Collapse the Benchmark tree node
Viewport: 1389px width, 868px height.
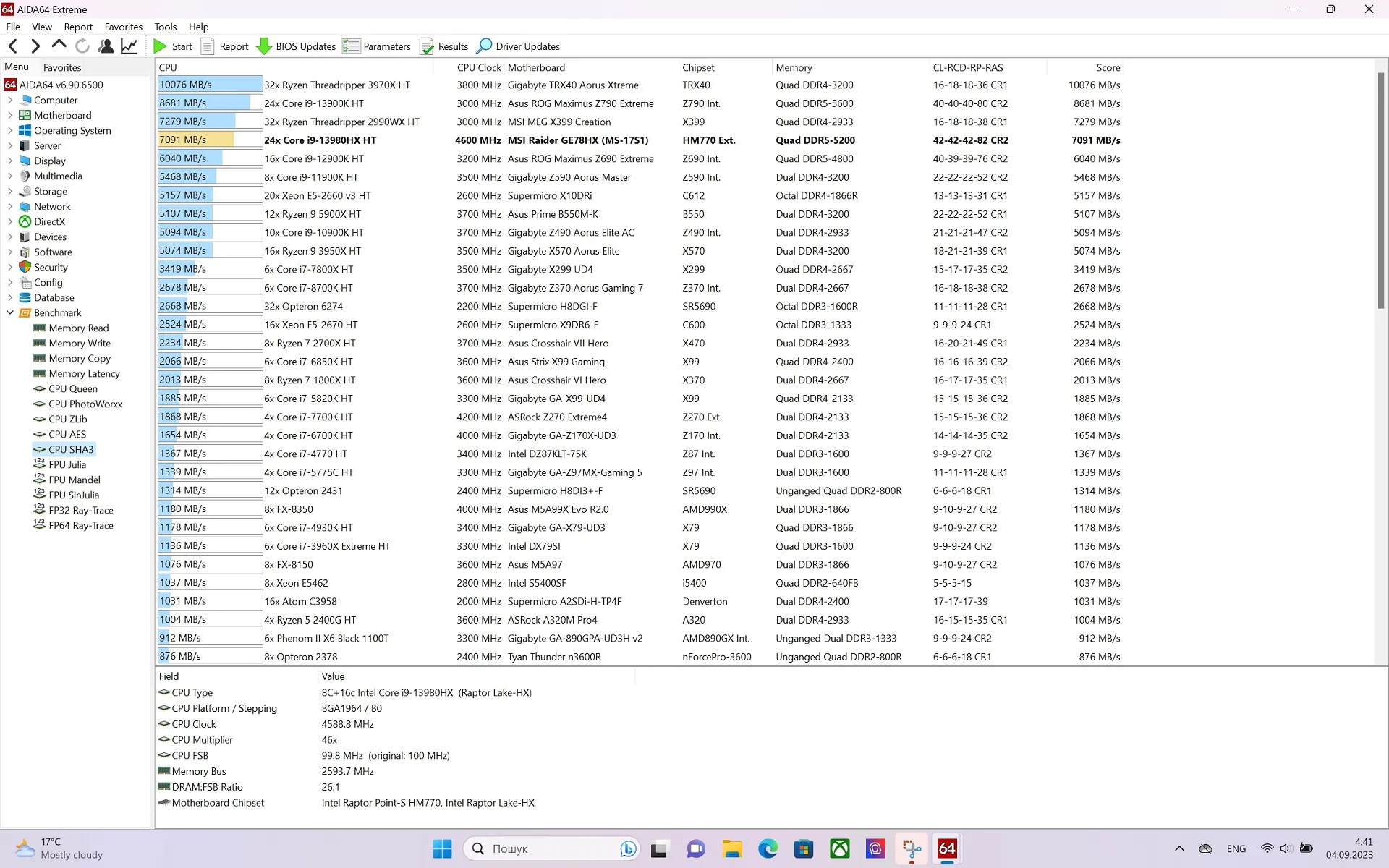[10, 313]
